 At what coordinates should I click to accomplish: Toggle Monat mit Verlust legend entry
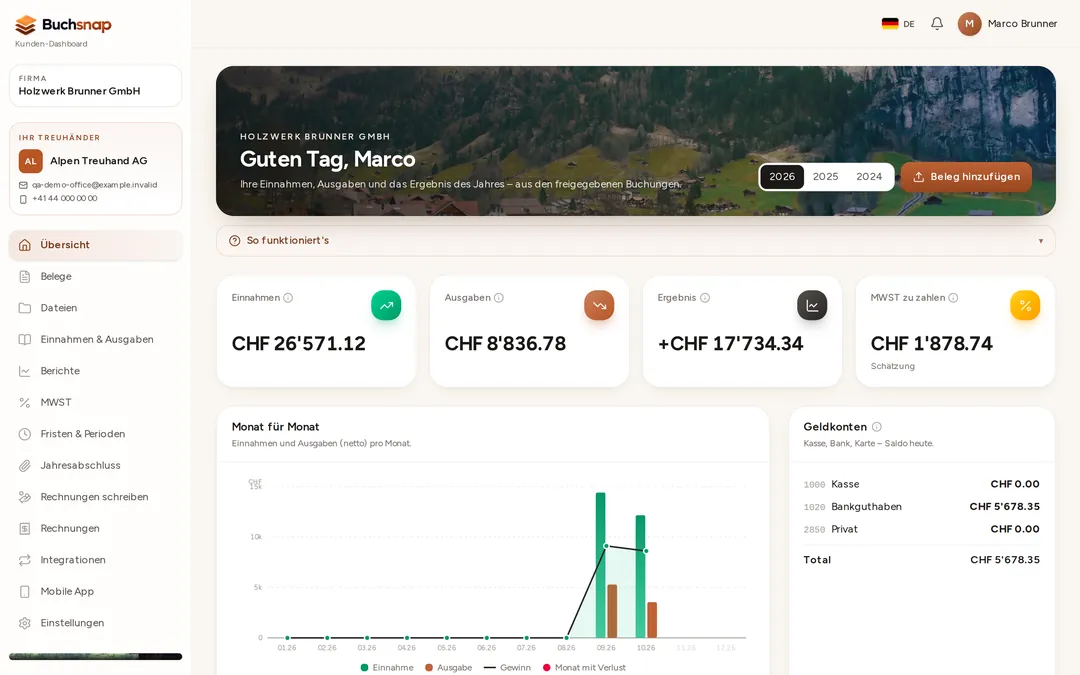pyautogui.click(x=584, y=667)
